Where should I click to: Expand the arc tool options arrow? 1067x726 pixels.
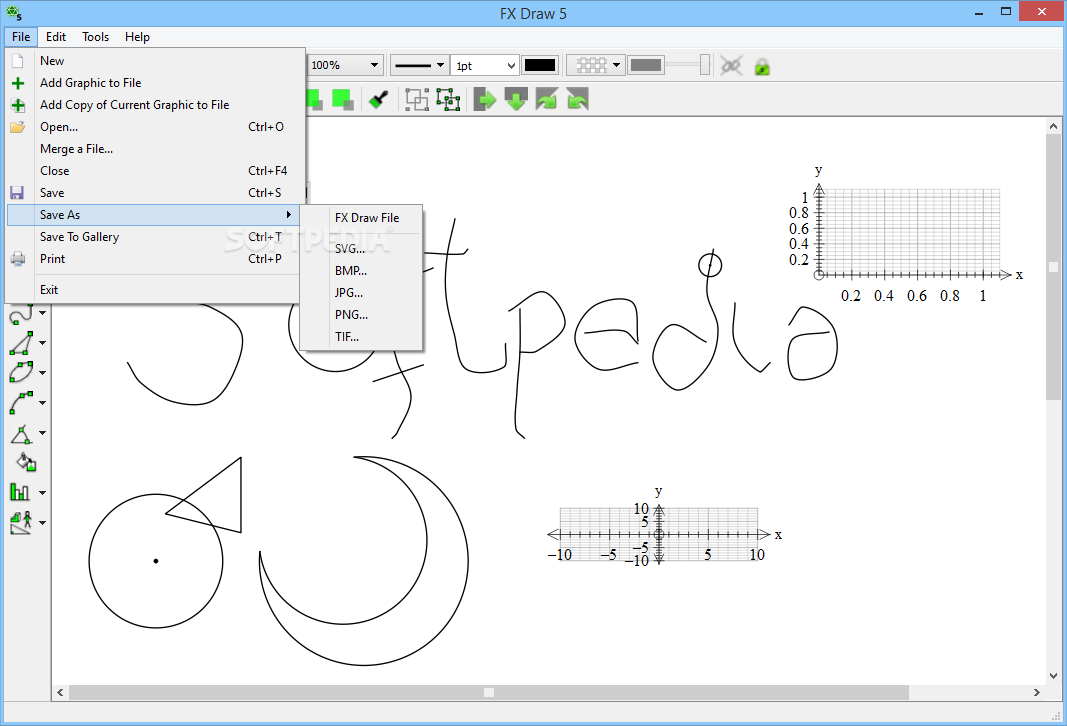point(42,403)
